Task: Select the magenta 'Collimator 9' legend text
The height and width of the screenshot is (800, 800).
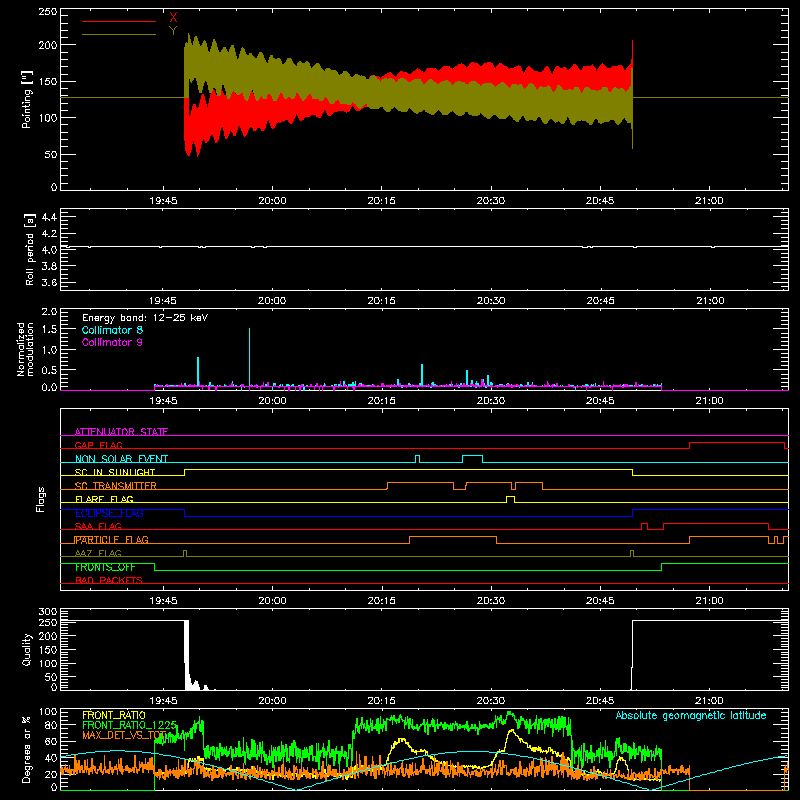Action: [x=112, y=342]
